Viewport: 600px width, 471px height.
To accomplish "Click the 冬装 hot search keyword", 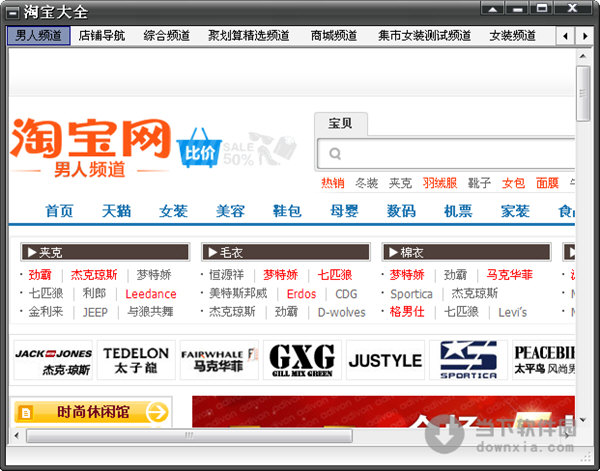I will (367, 183).
